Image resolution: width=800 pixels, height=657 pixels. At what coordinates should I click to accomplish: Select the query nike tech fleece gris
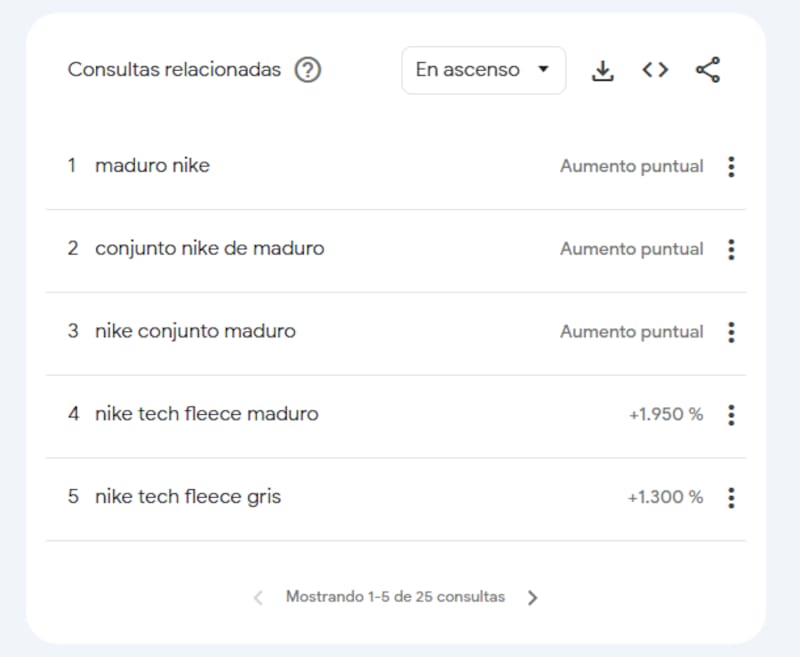[187, 496]
